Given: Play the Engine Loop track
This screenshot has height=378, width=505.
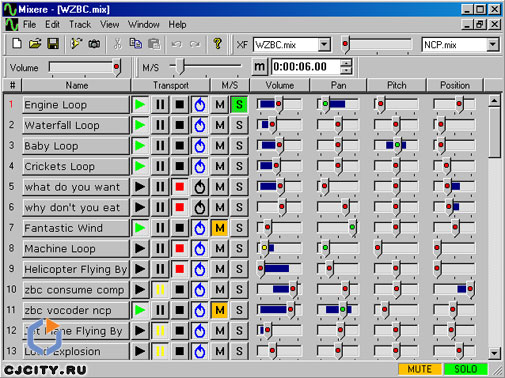Looking at the screenshot, I should coord(140,105).
